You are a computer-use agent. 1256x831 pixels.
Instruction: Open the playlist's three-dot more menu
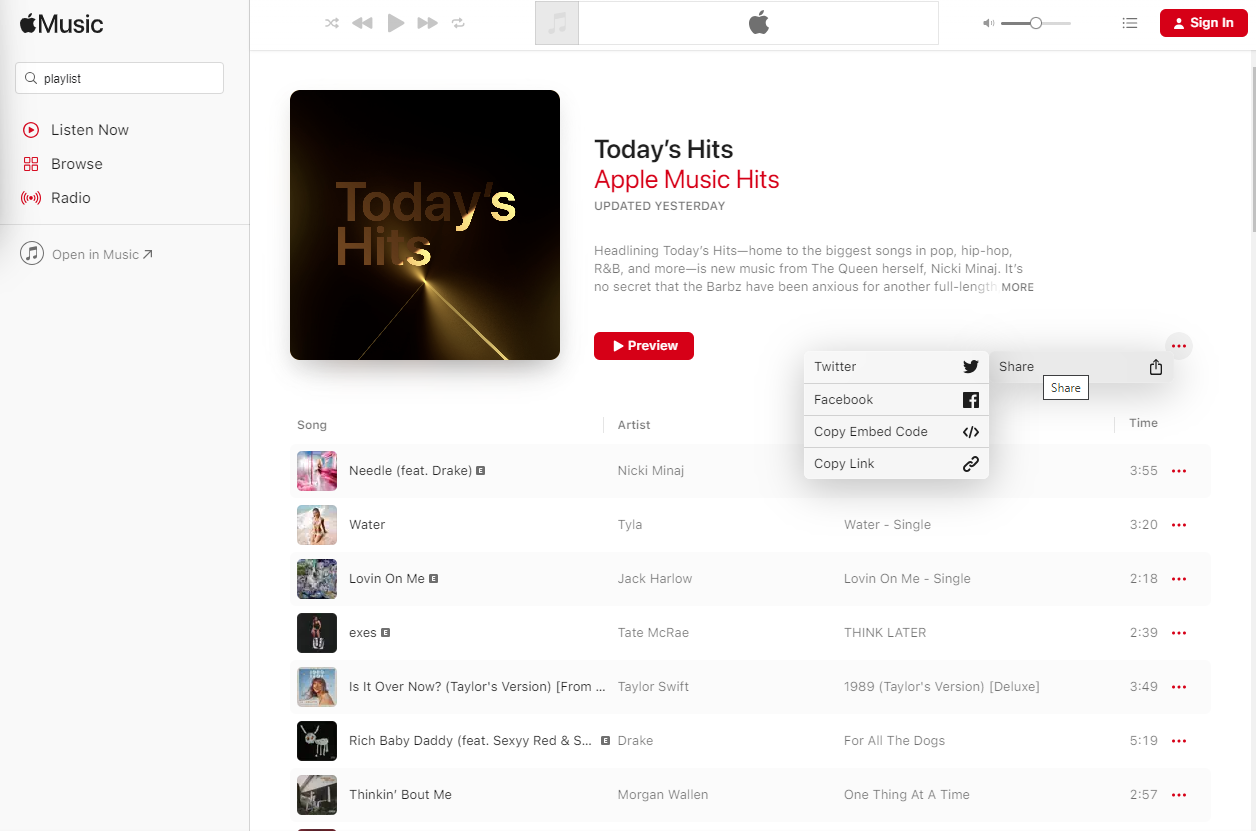point(1179,346)
